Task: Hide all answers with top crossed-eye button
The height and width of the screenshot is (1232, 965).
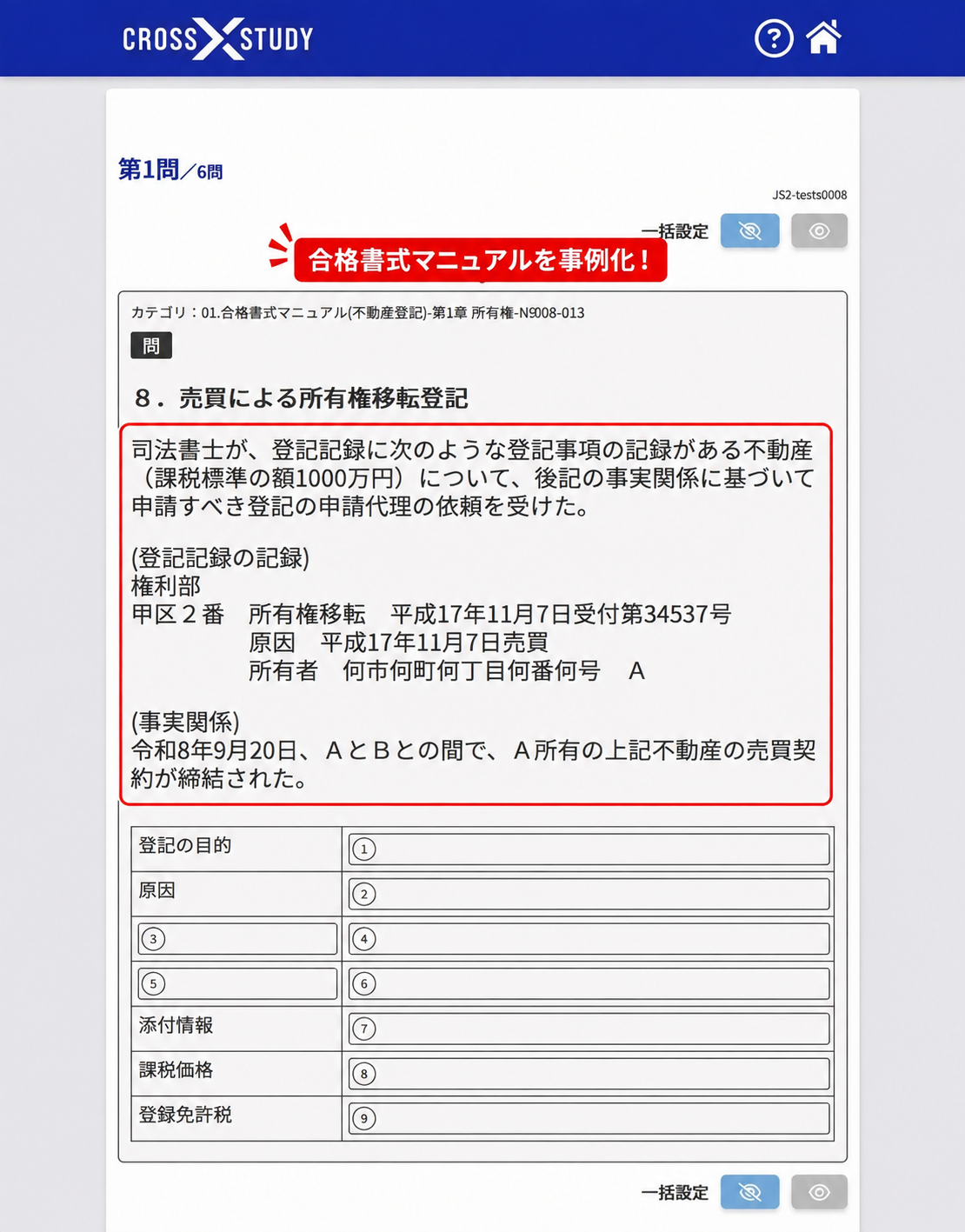Action: (749, 231)
